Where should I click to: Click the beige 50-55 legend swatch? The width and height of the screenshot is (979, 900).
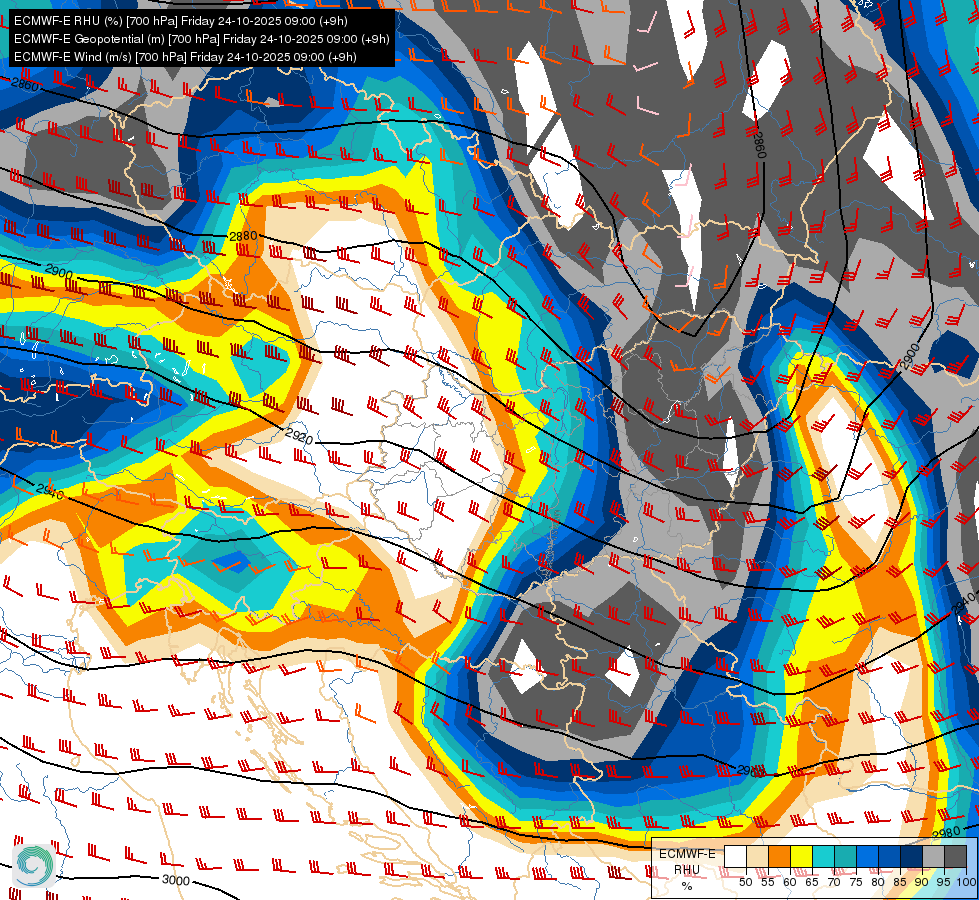[757, 856]
